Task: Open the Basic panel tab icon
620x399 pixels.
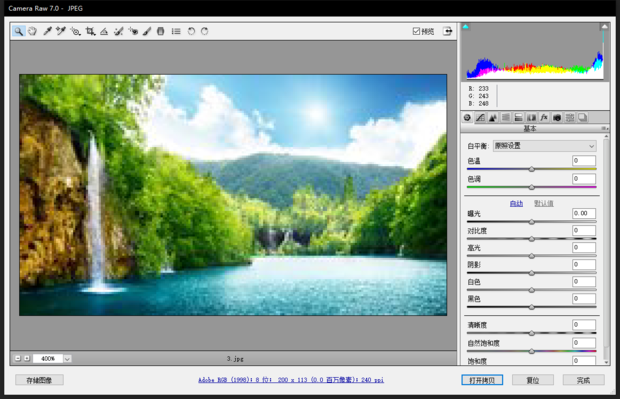Action: coord(467,117)
